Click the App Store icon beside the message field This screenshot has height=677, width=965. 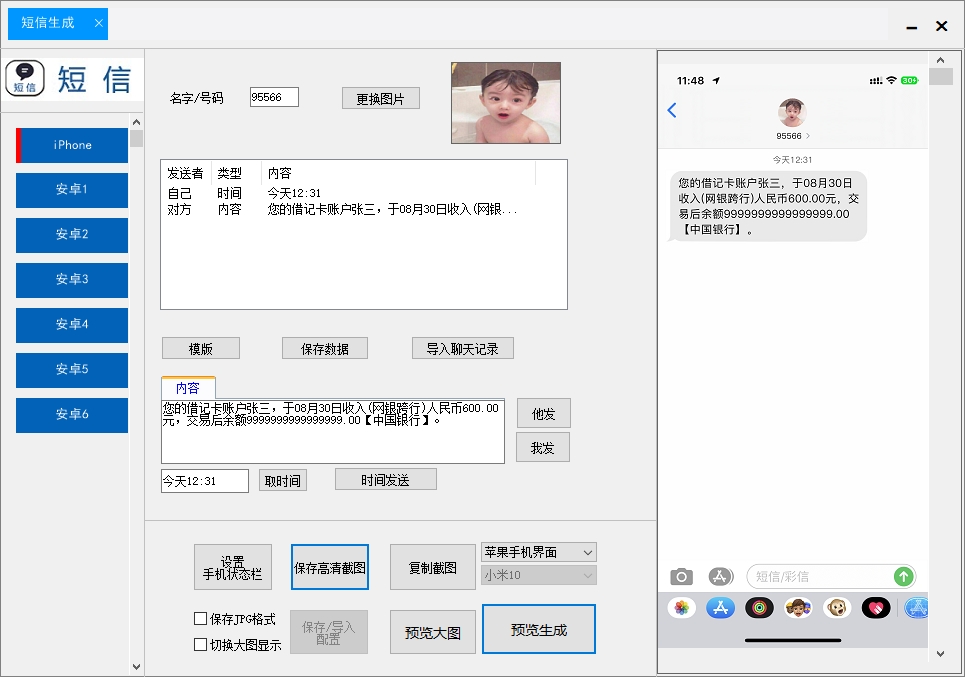click(718, 577)
